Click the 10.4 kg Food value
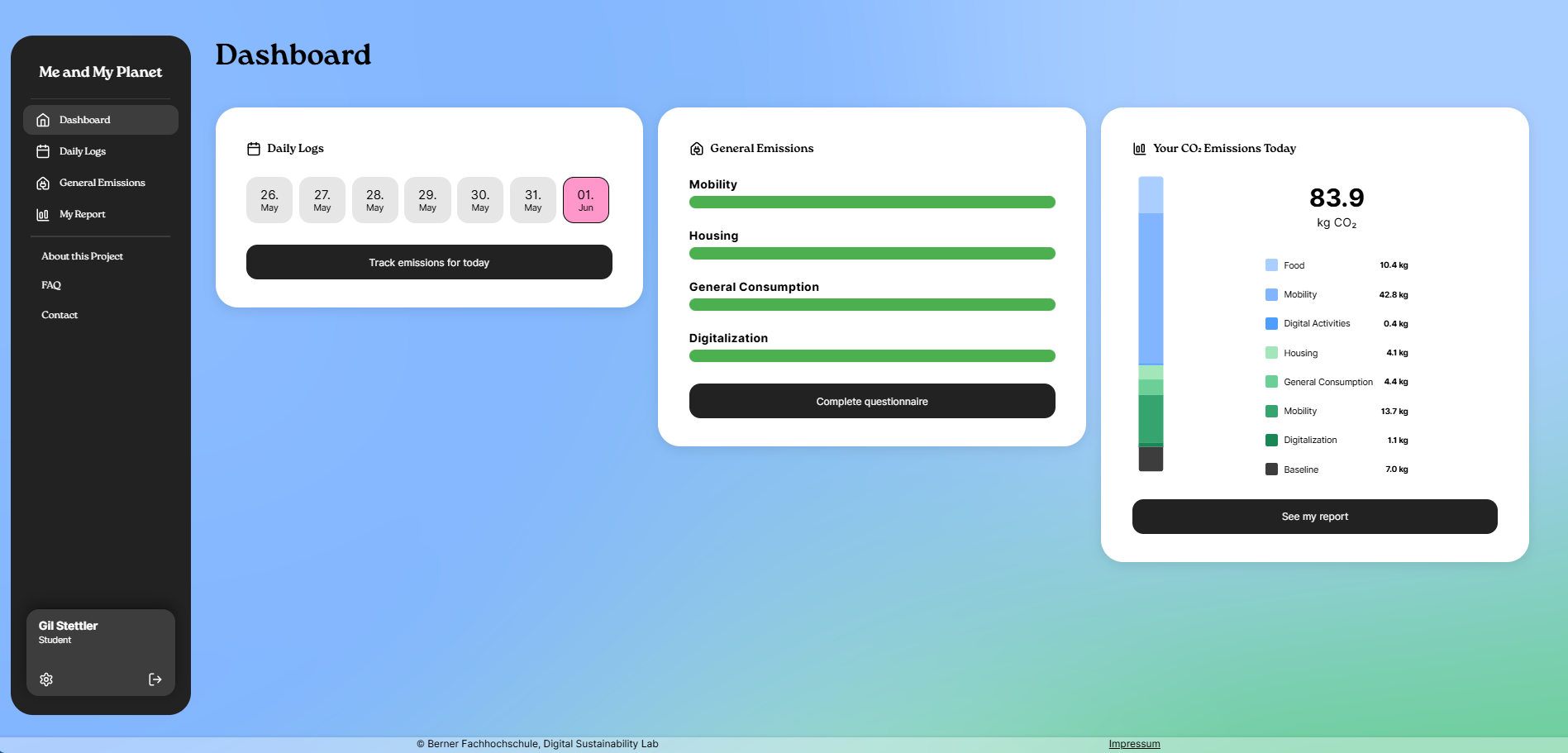Image resolution: width=1568 pixels, height=753 pixels. tap(1394, 265)
